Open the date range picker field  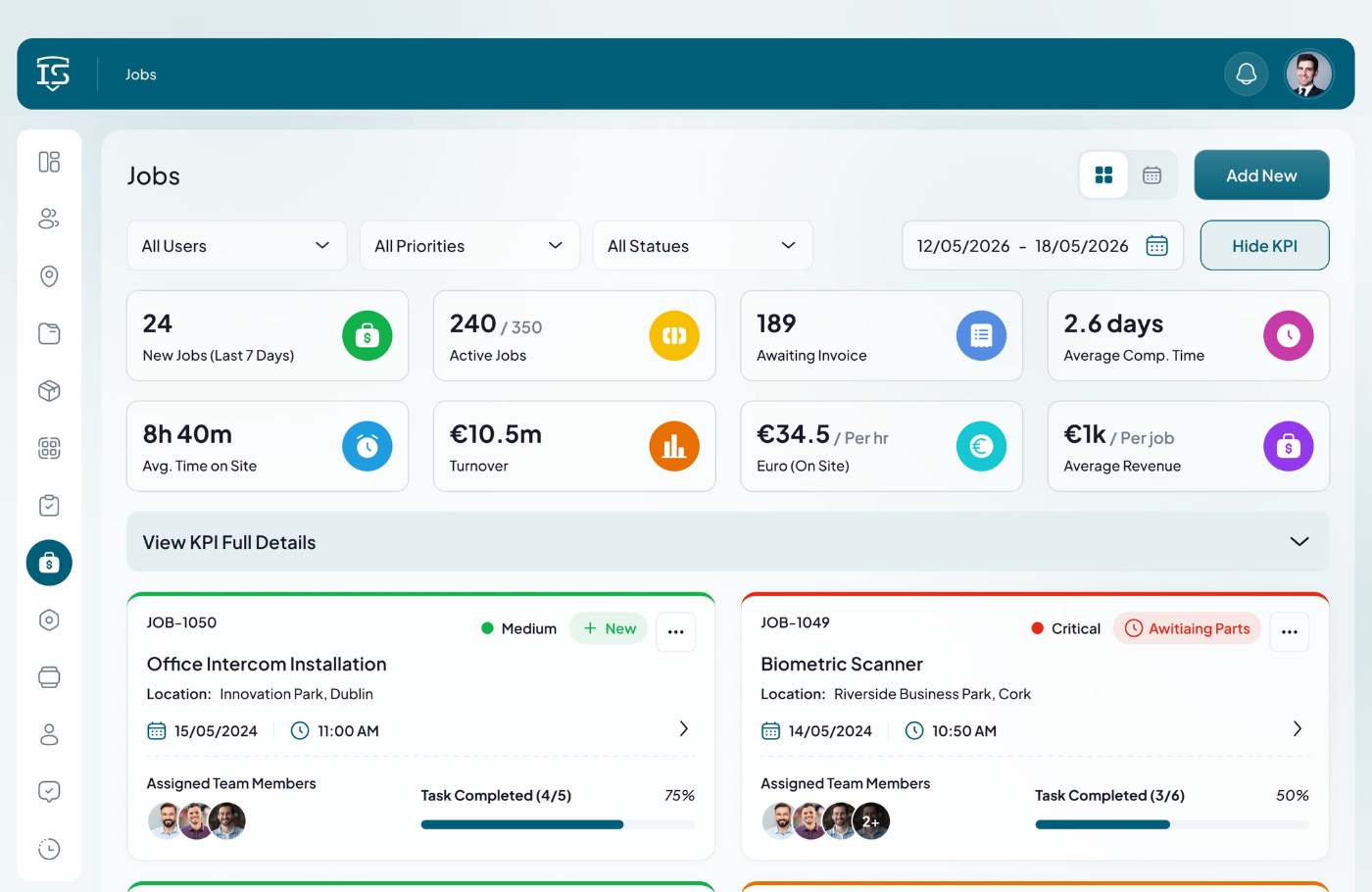pos(1043,245)
